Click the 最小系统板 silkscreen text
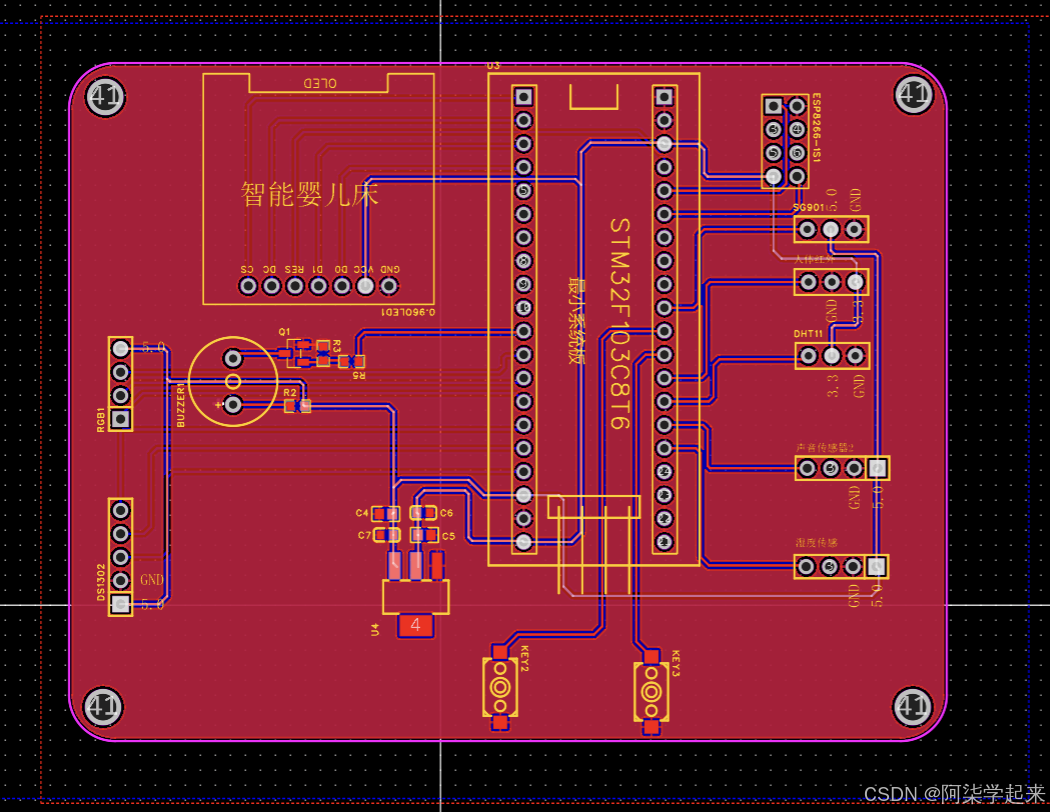The height and width of the screenshot is (812, 1050). [x=576, y=321]
